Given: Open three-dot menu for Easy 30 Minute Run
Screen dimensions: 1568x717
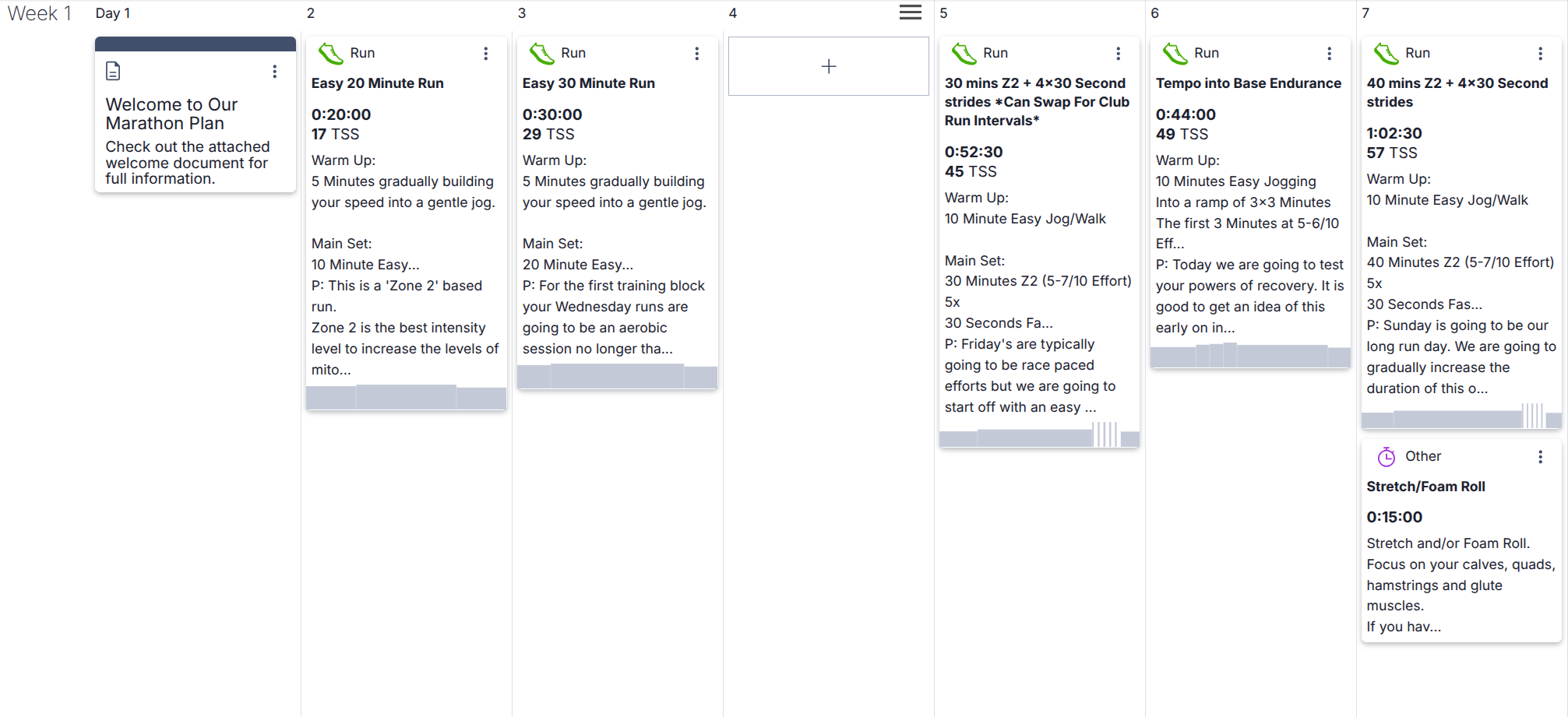Looking at the screenshot, I should click(696, 54).
